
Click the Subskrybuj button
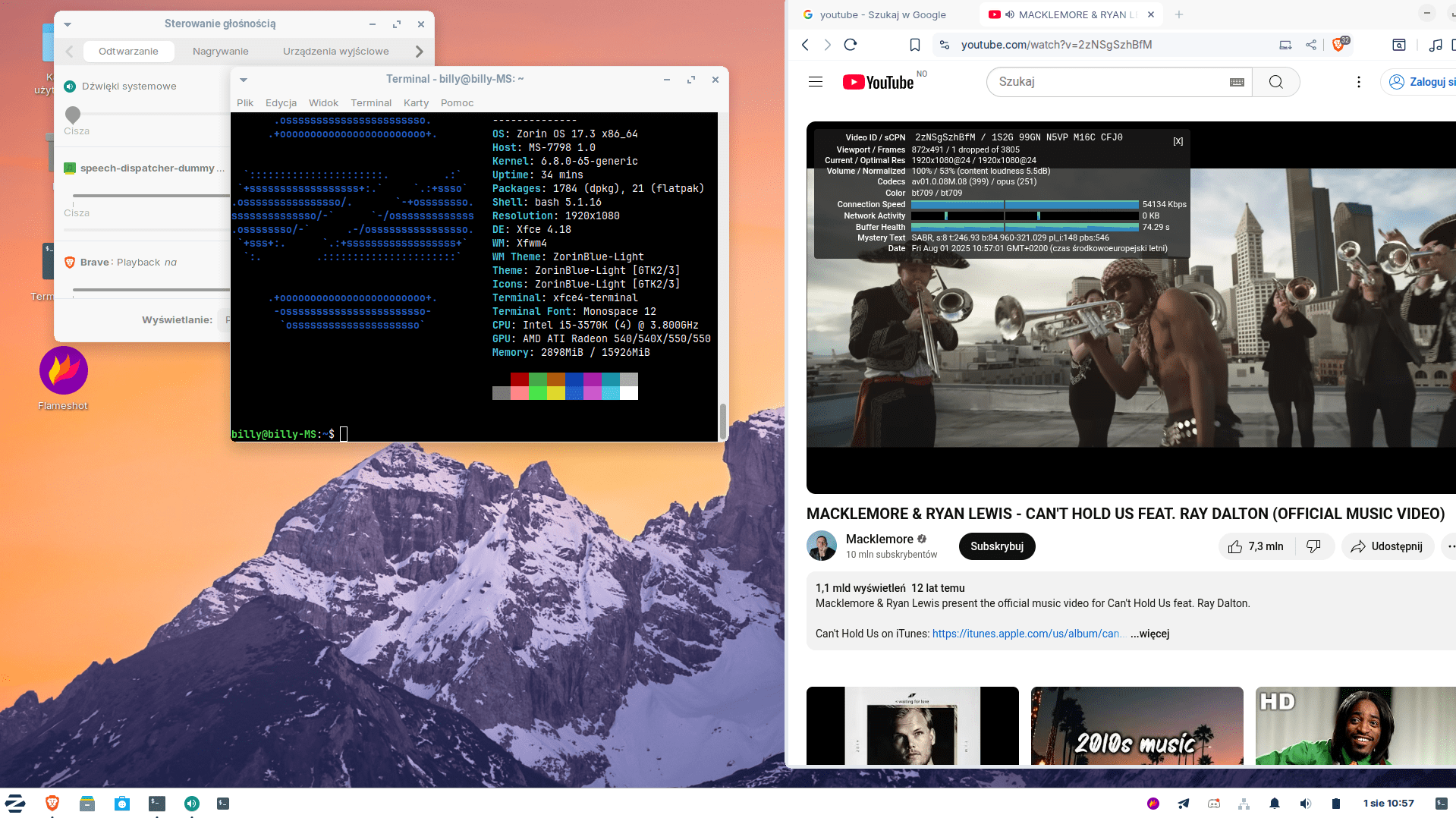click(x=997, y=546)
